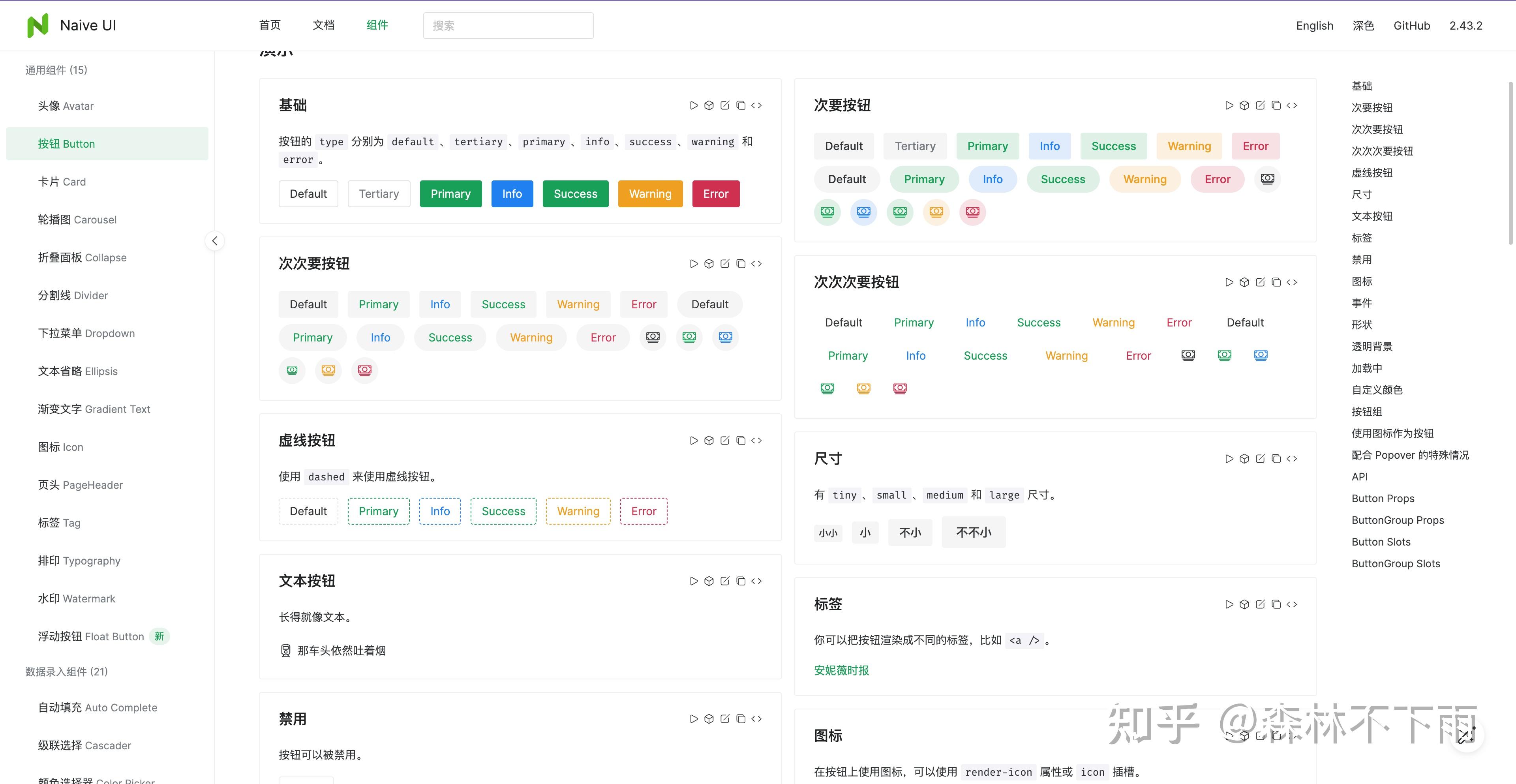Image resolution: width=1516 pixels, height=784 pixels.
Task: Click the orange circular cash icon in 次要按钮
Action: click(936, 212)
